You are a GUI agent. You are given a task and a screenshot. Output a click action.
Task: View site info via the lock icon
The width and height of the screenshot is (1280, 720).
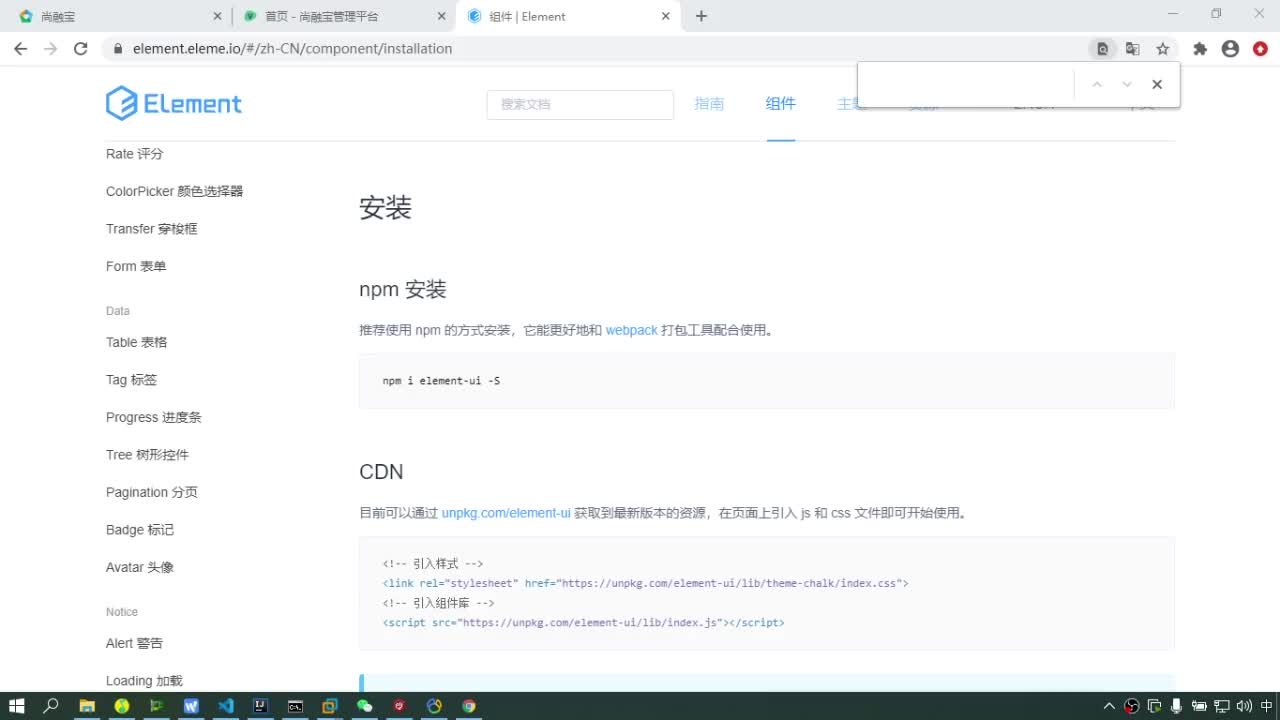118,48
